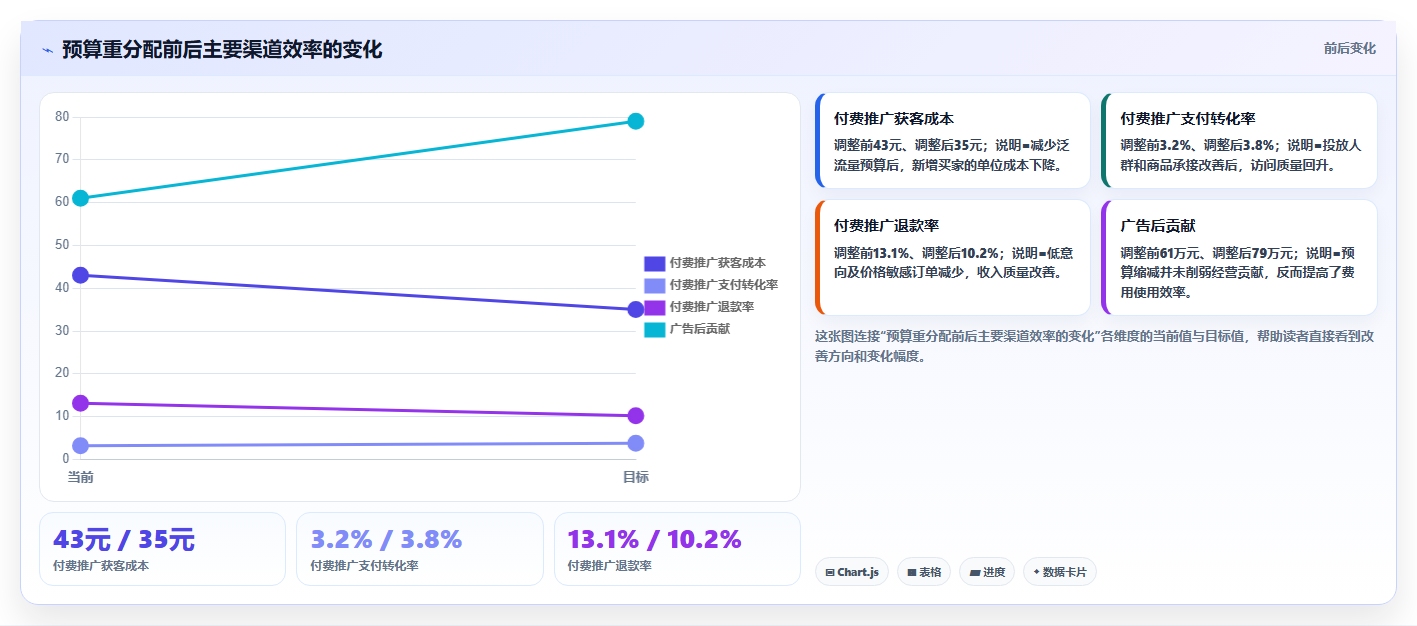Screen dimensions: 1417x626
Task: Click the 43元 / 35元 stat value
Action: click(124, 540)
